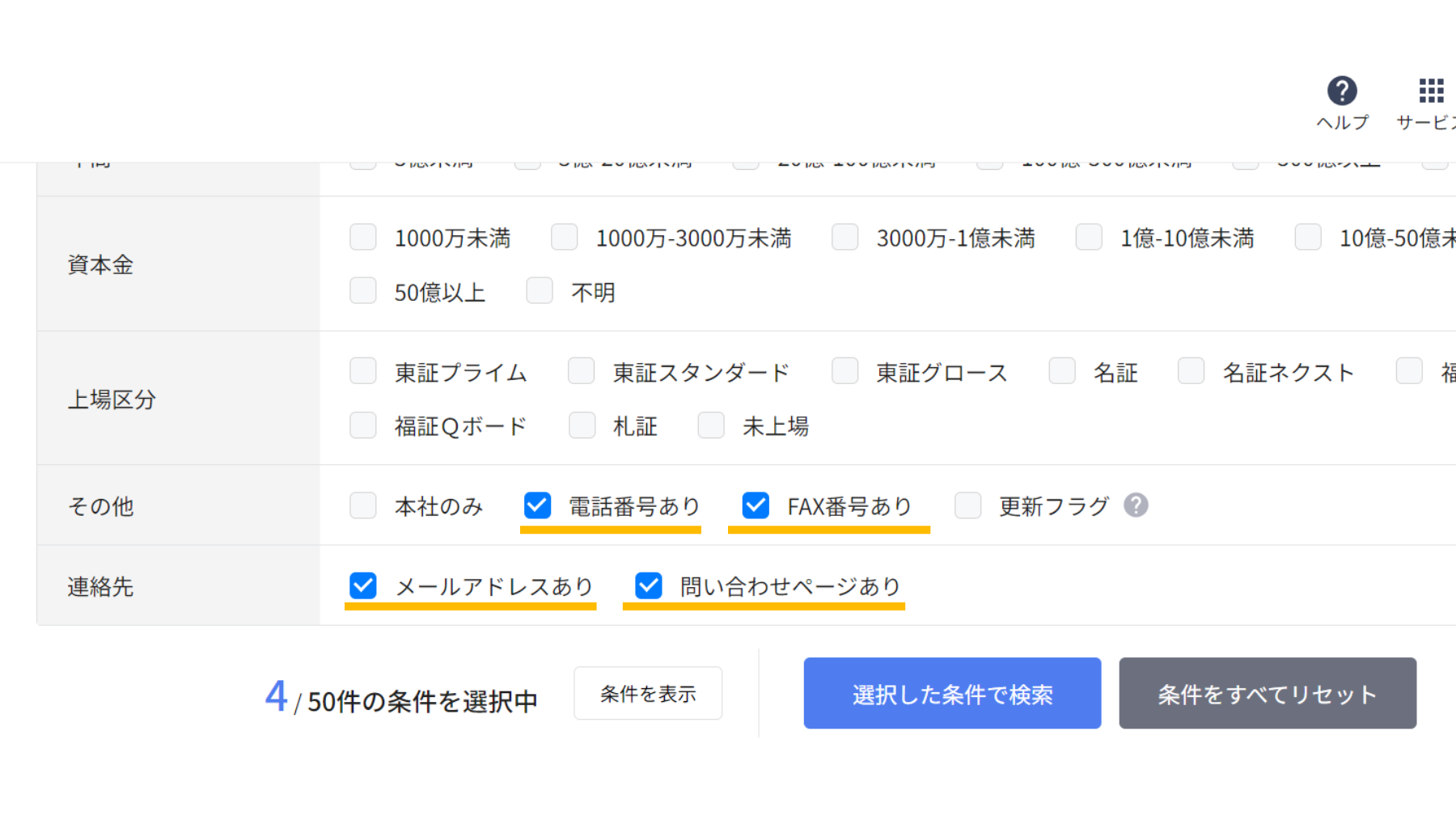This screenshot has height=820, width=1456.
Task: Check the 更新フラグ checkbox
Action: [x=968, y=505]
